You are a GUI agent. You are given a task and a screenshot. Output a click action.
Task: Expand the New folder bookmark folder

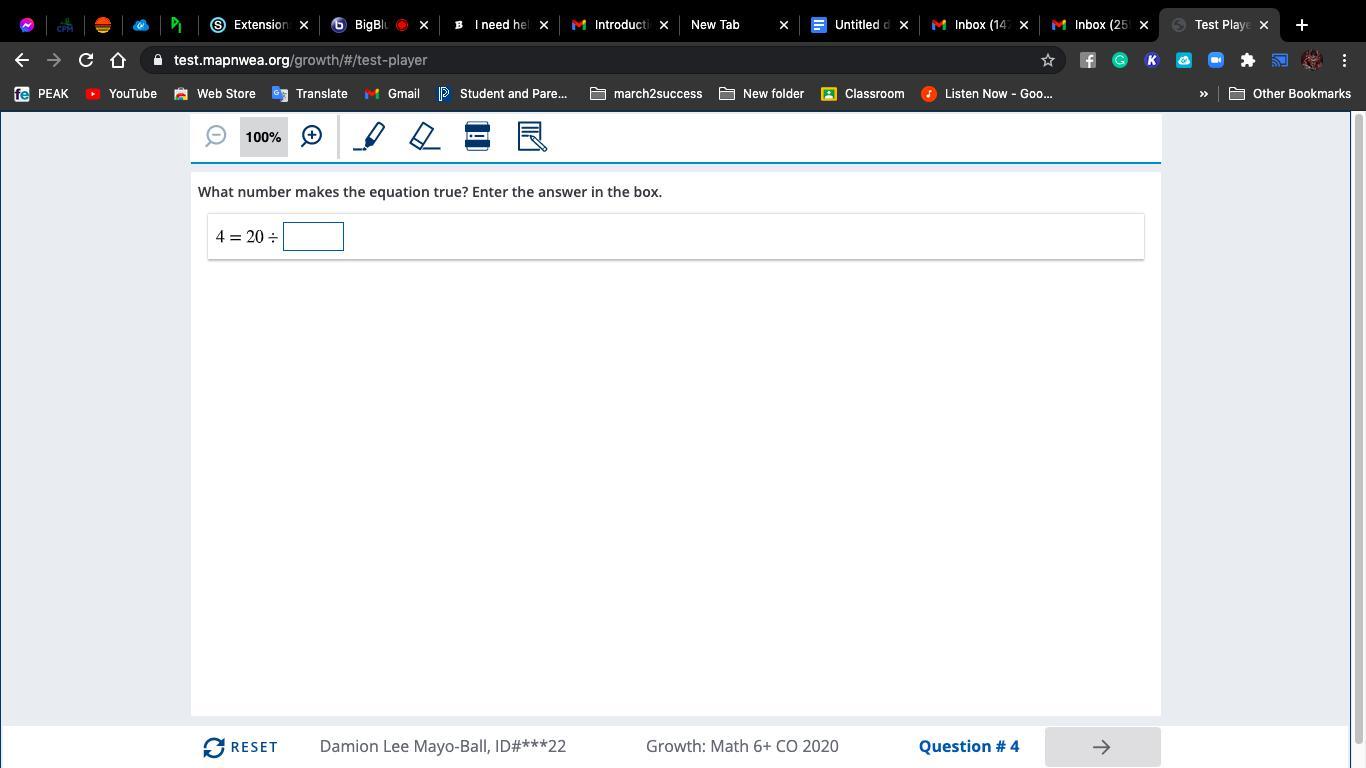[761, 94]
